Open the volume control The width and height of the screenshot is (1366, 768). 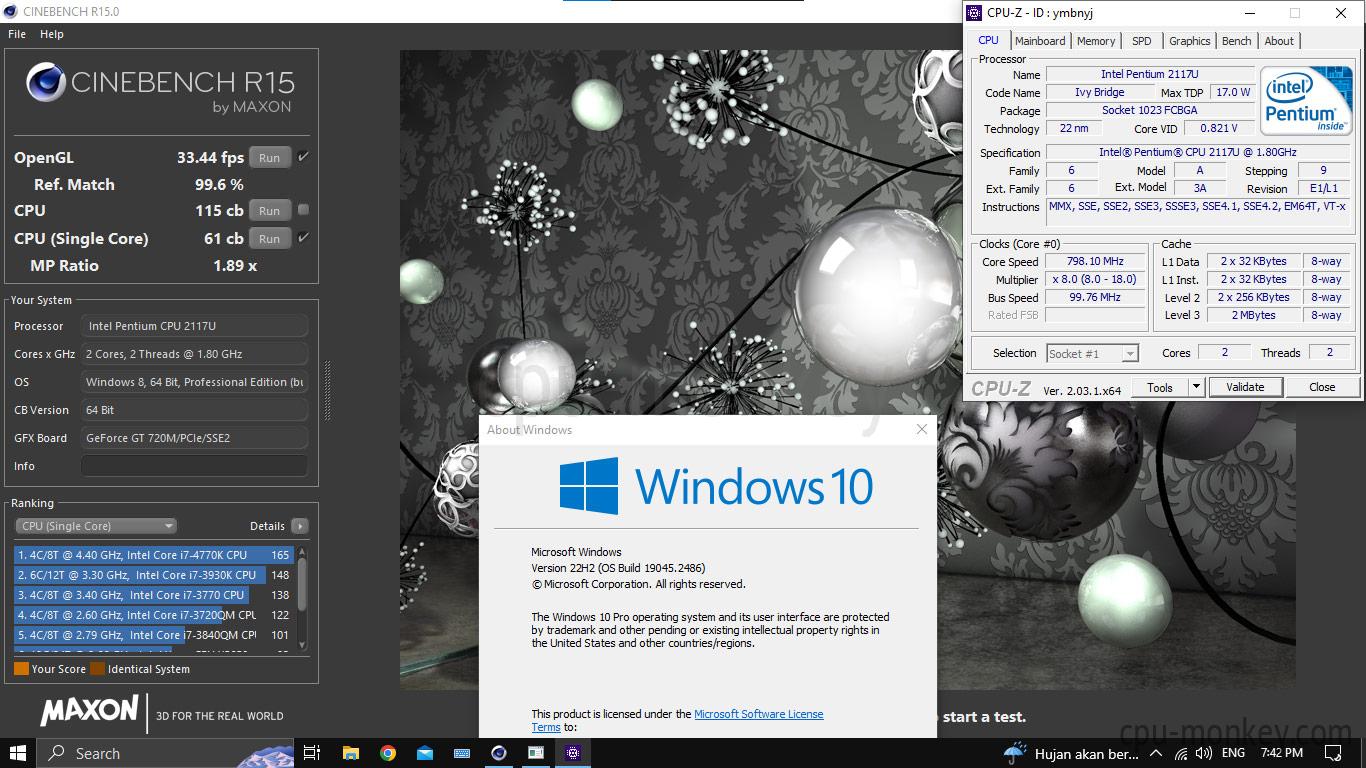click(1203, 753)
